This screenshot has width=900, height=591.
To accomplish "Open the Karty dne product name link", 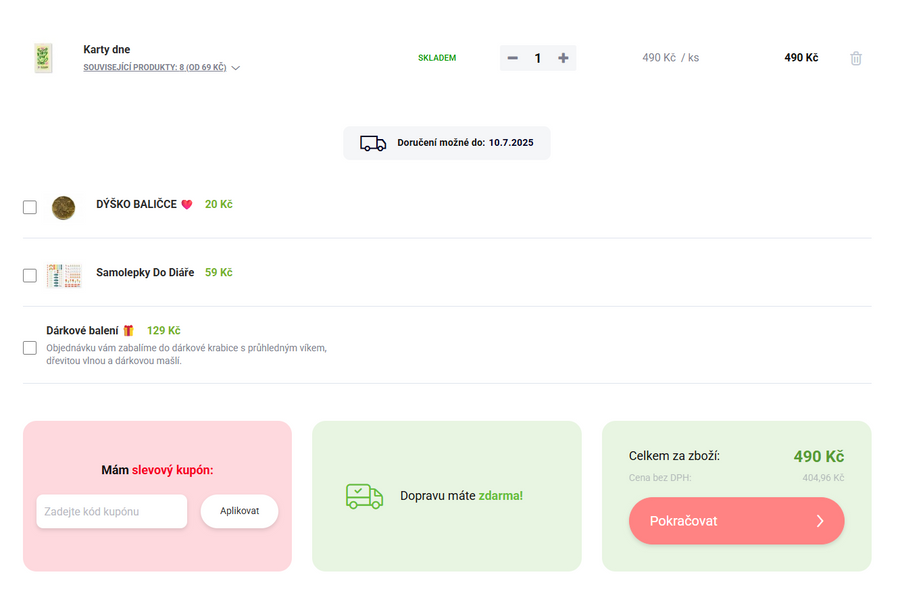I will [107, 49].
